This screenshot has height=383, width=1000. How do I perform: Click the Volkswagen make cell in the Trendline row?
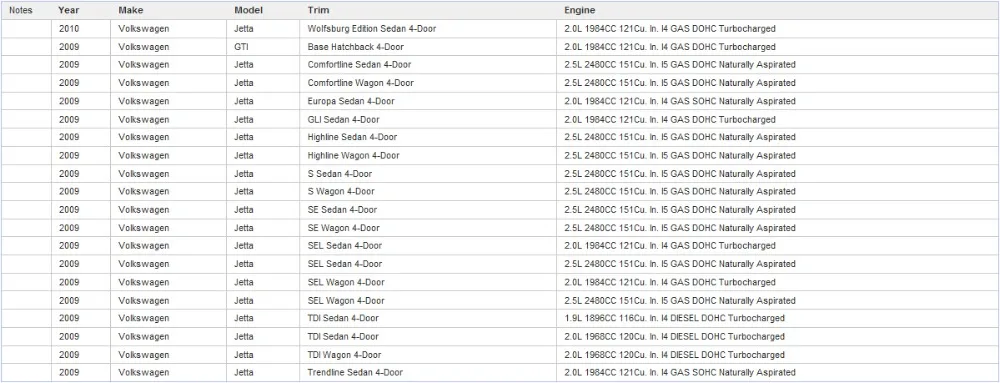(143, 372)
